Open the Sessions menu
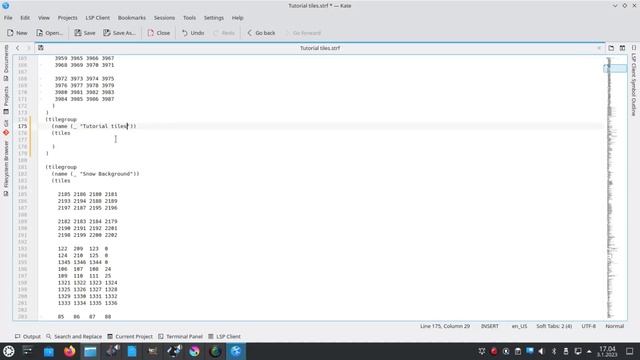The image size is (640, 360). (164, 18)
